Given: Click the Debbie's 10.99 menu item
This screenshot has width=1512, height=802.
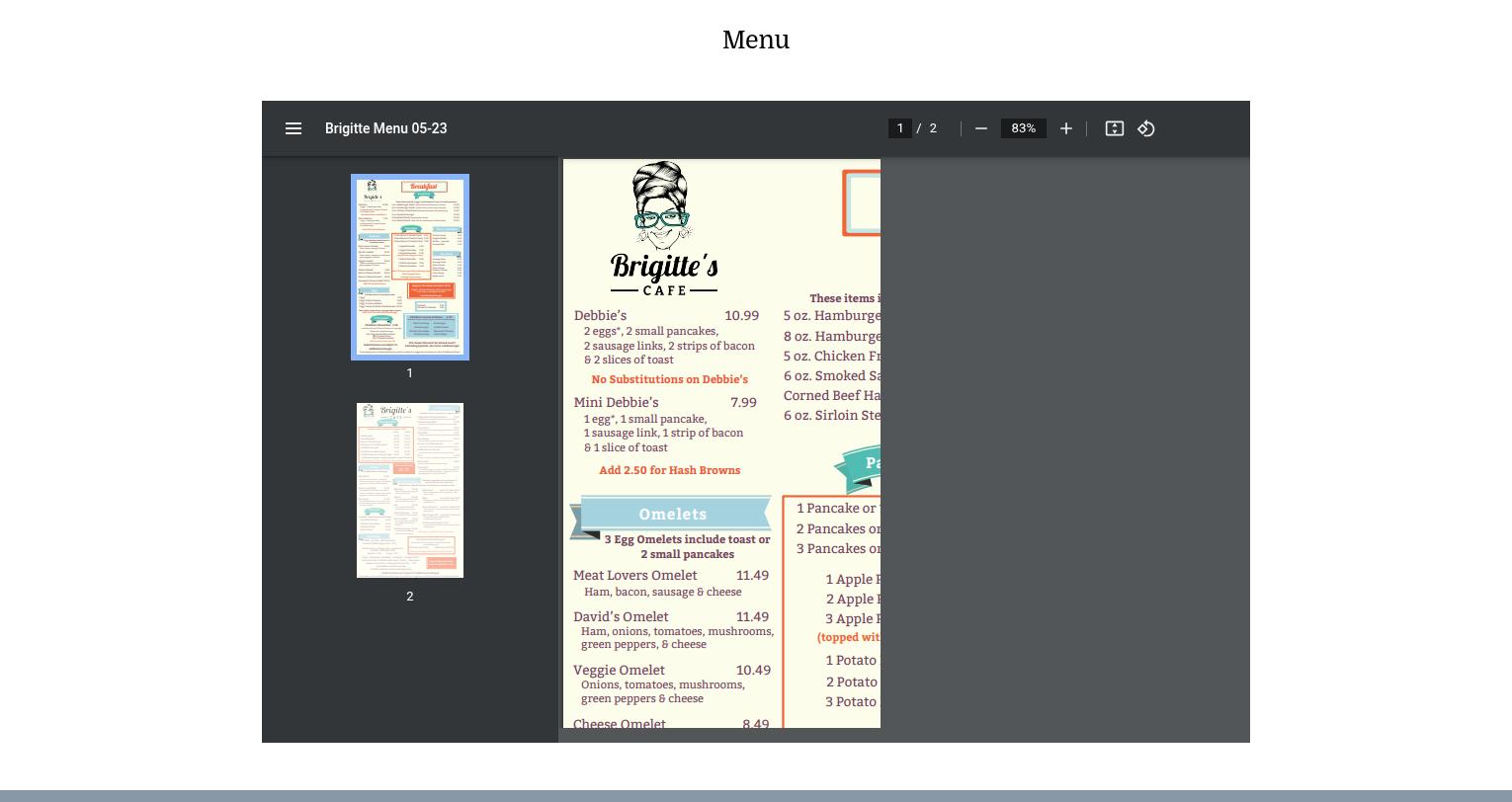Looking at the screenshot, I should 666,316.
